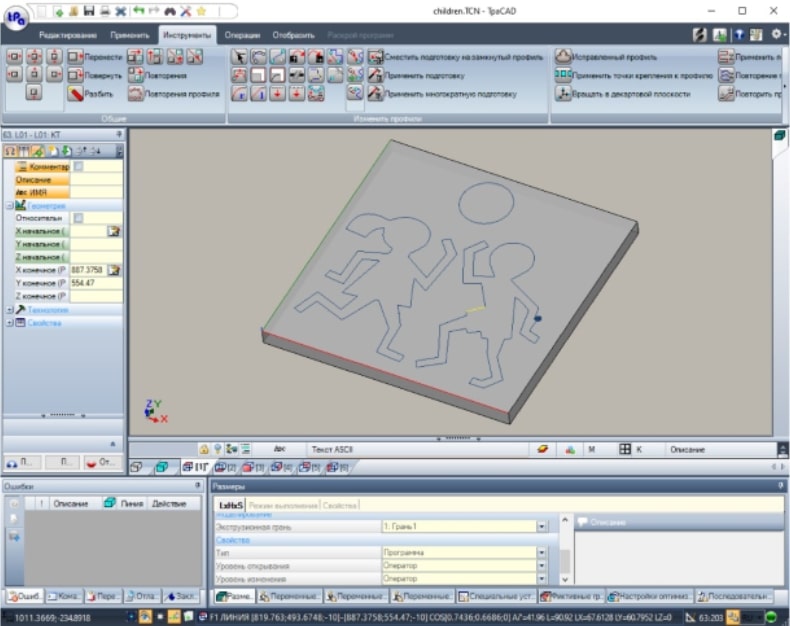The height and width of the screenshot is (626, 790).
Task: Select the LxHxS sub-tab in Размеры
Action: pyautogui.click(x=231, y=505)
